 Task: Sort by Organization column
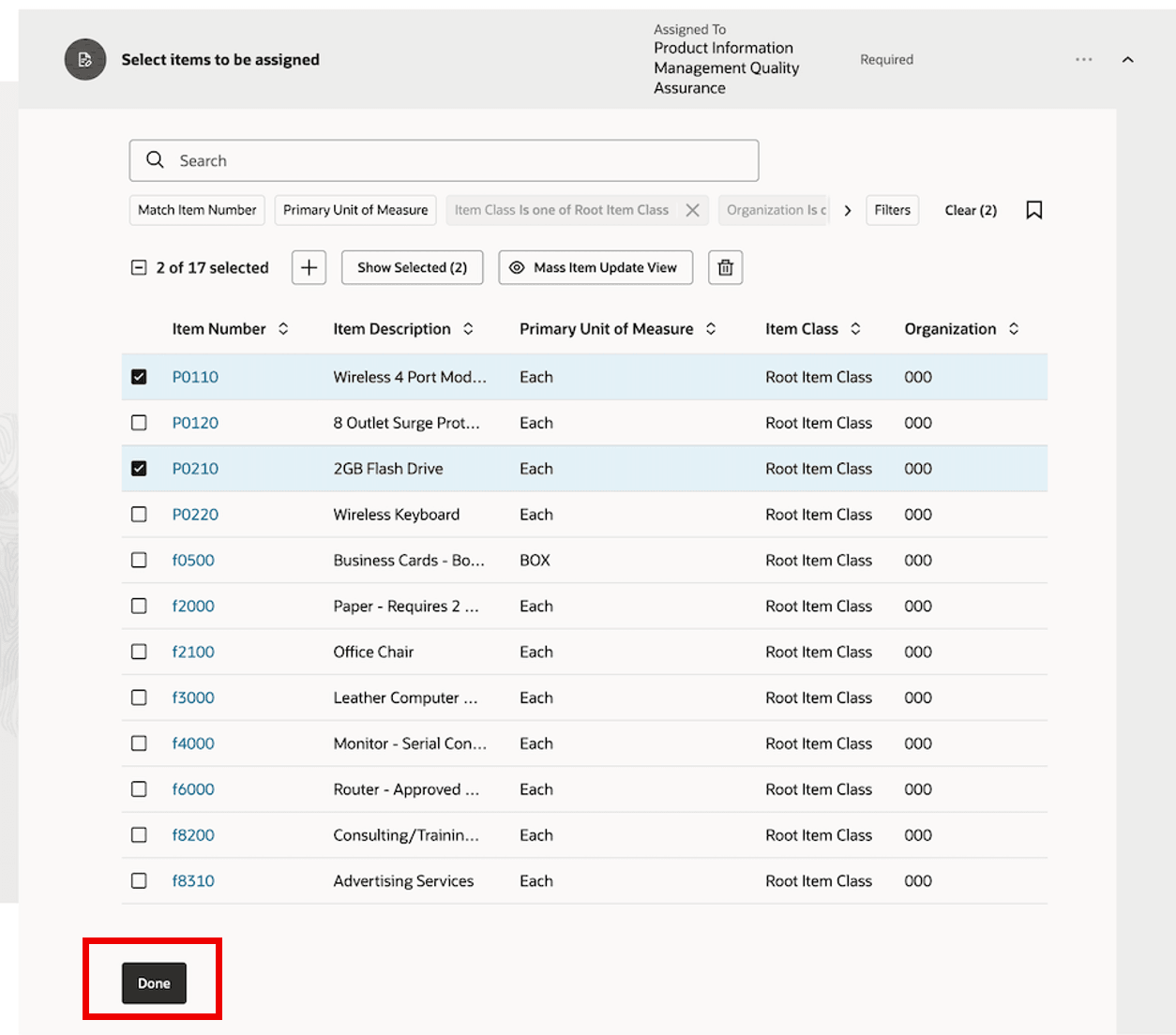(x=1014, y=329)
